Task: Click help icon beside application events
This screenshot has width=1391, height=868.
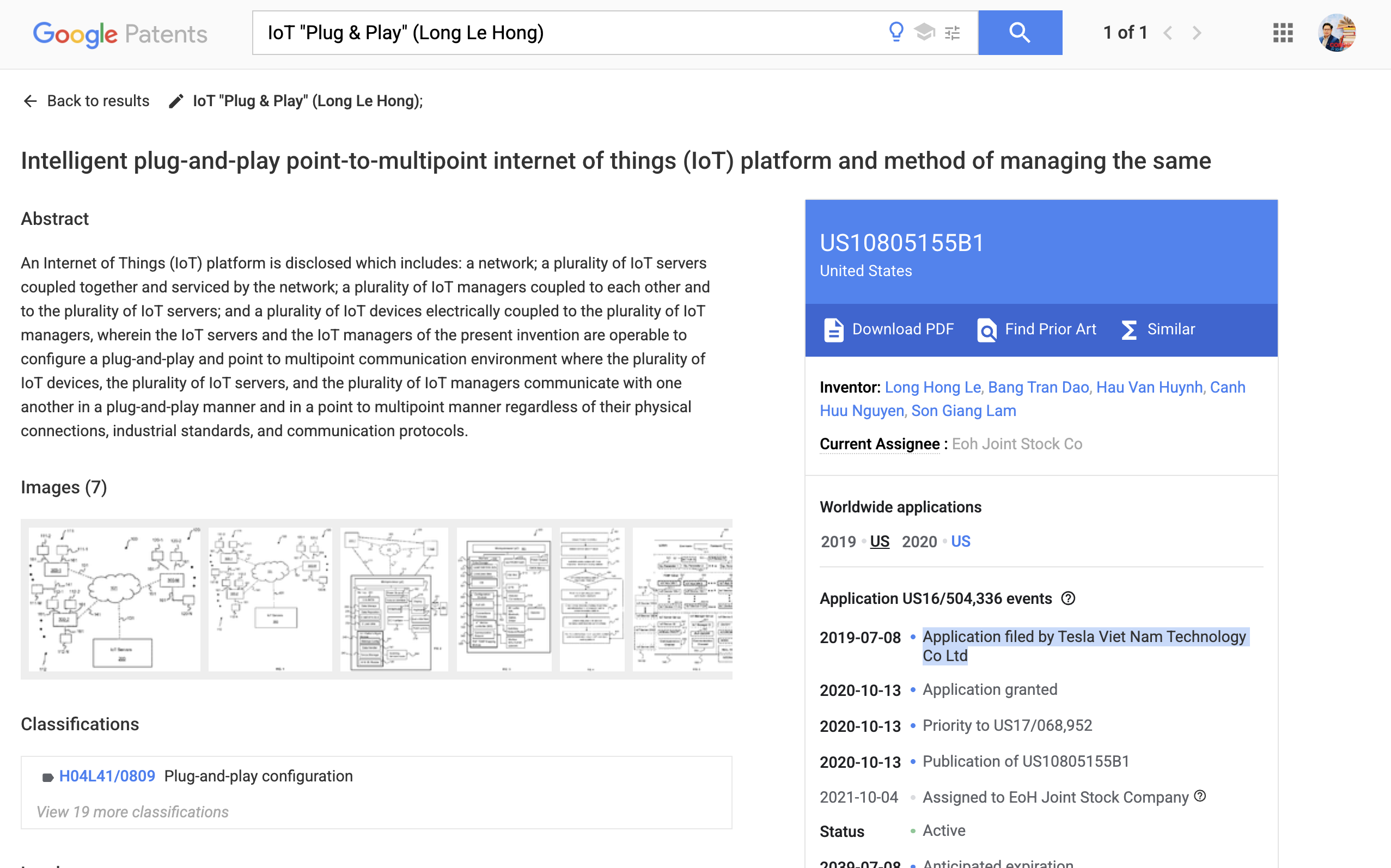Action: tap(1068, 598)
